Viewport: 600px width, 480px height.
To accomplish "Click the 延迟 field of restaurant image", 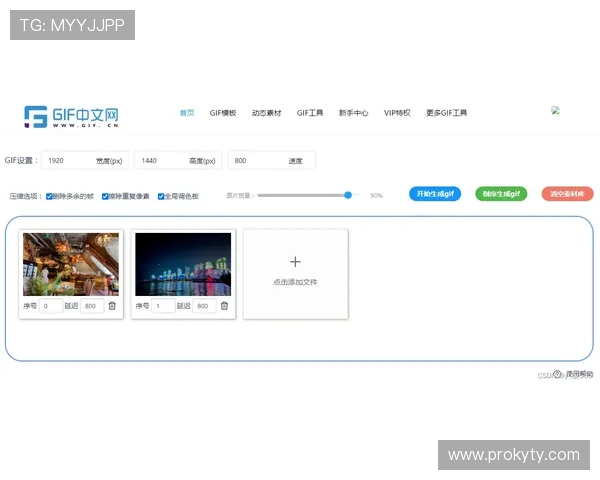I will 92,306.
